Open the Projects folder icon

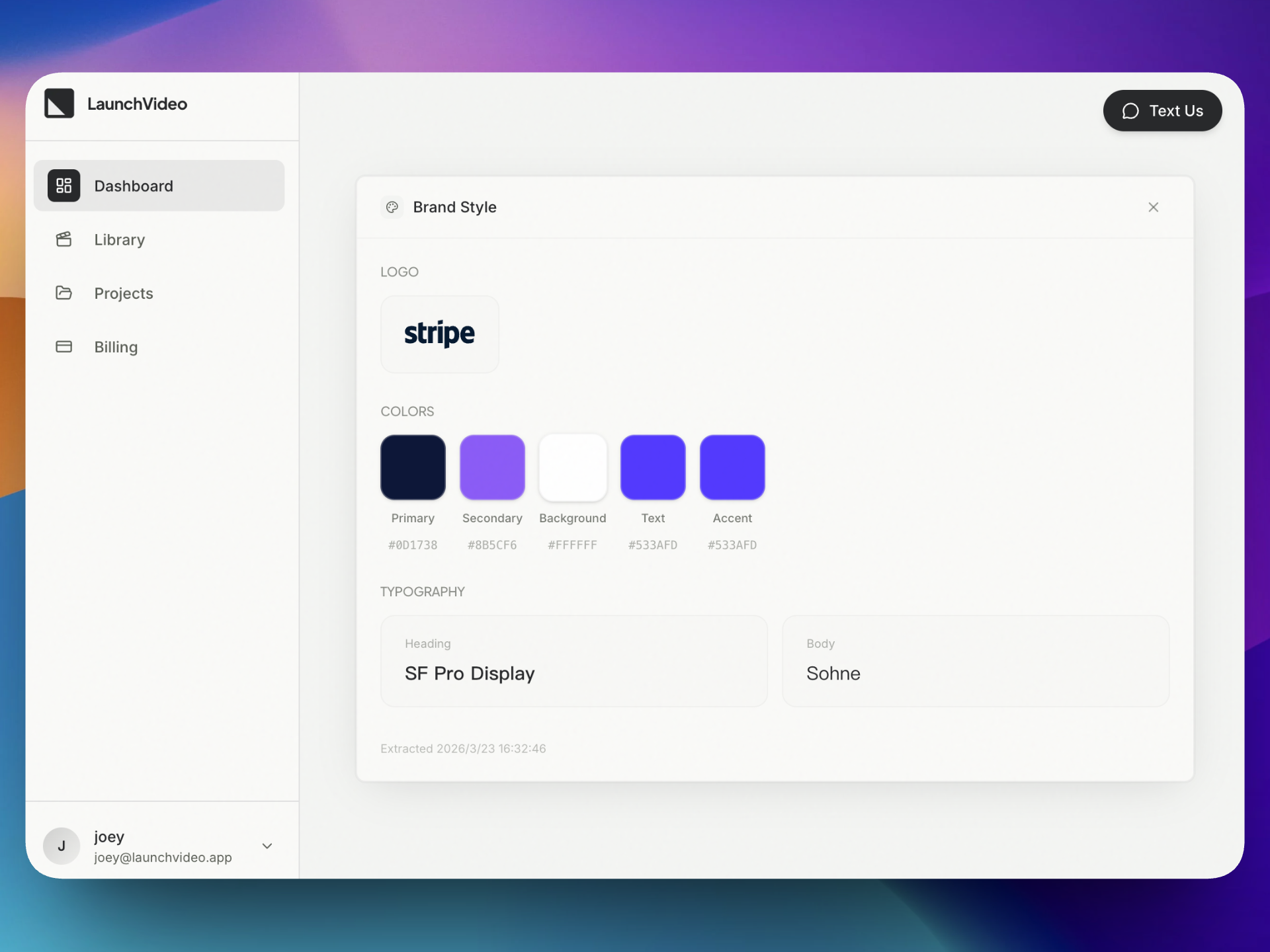[x=64, y=293]
